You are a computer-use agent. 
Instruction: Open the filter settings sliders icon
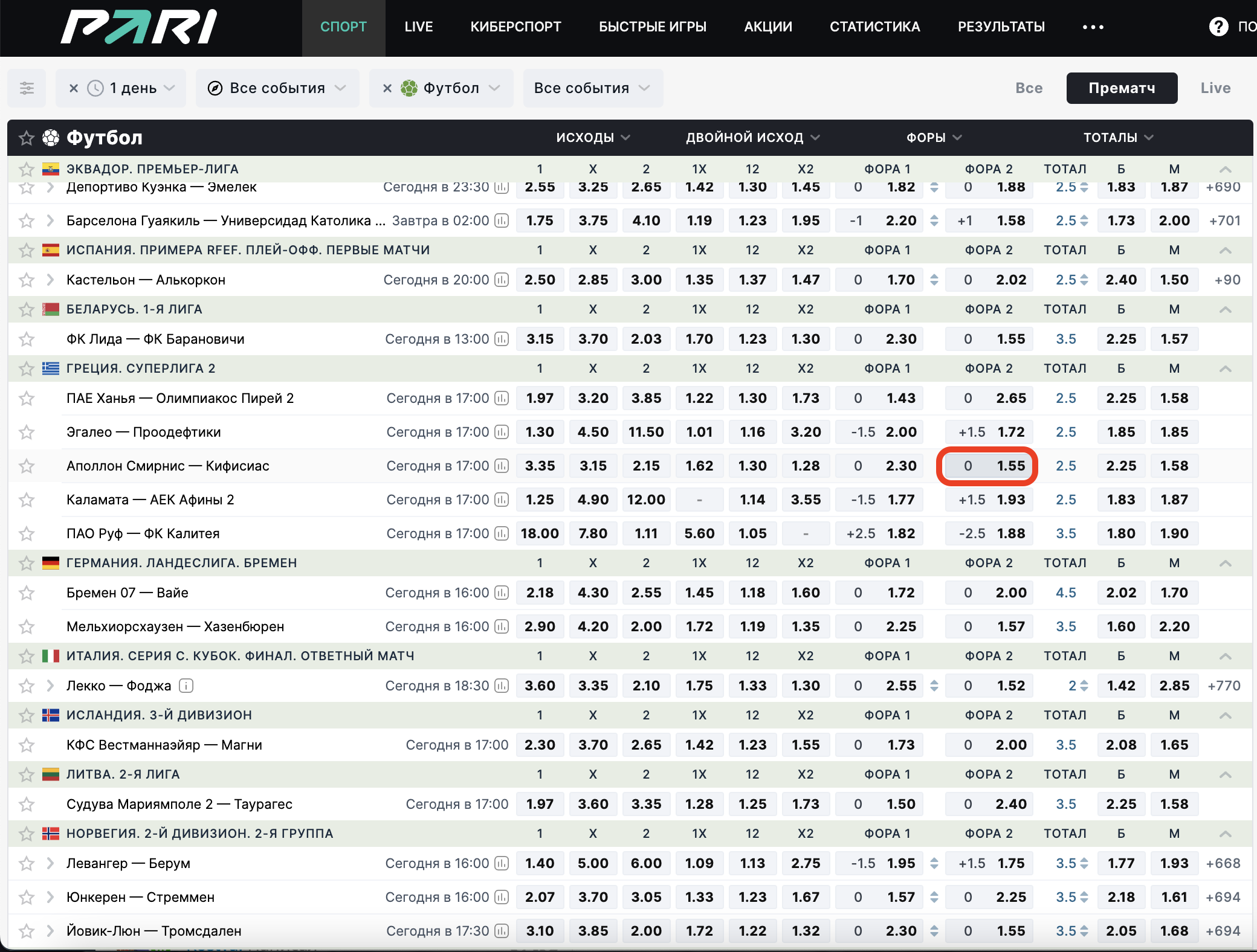point(27,88)
